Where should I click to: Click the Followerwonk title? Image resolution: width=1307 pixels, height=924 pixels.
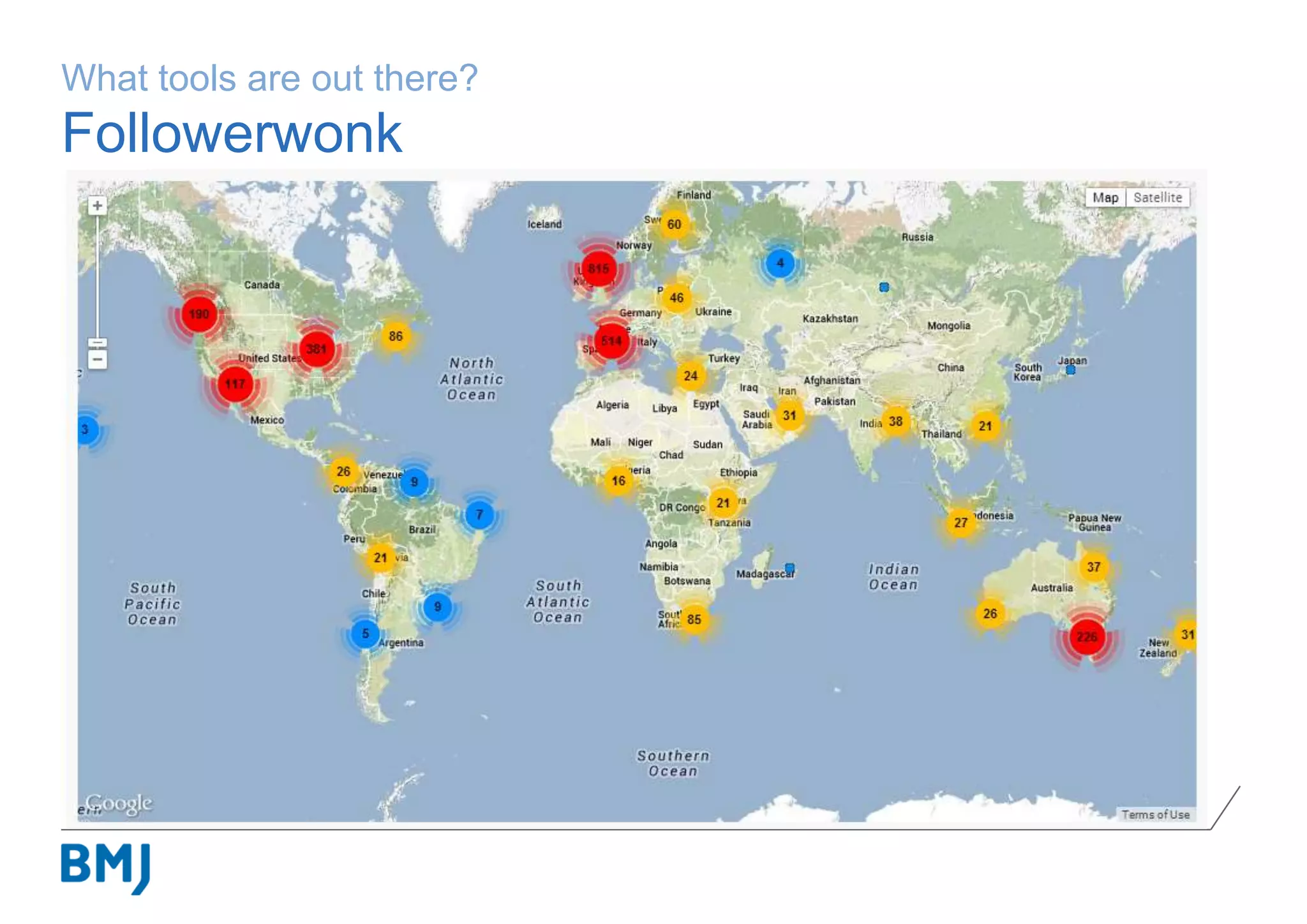(x=232, y=133)
